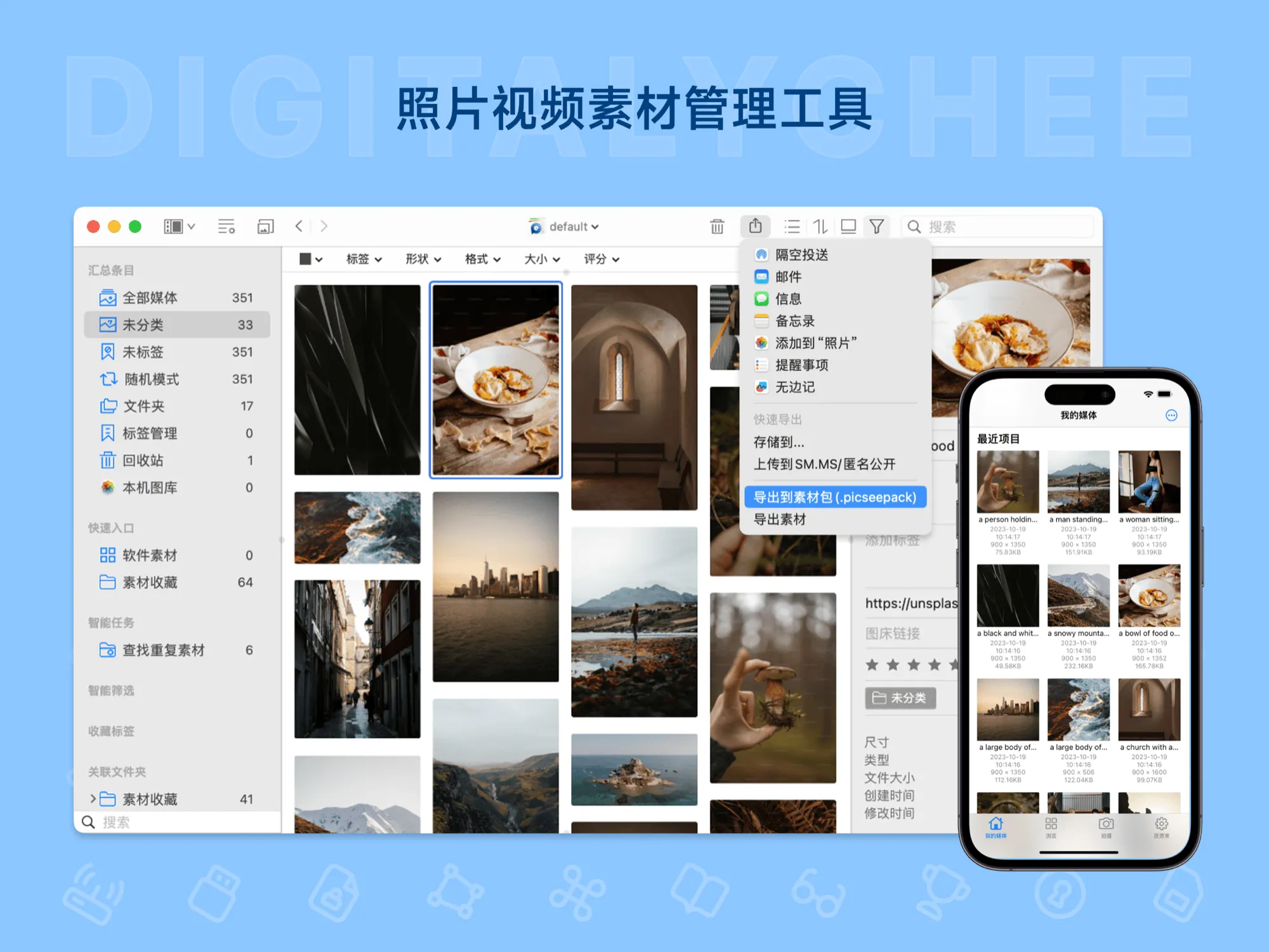Select 导出到素材包 (.picseepack) menu item
The height and width of the screenshot is (952, 1269).
pos(834,497)
